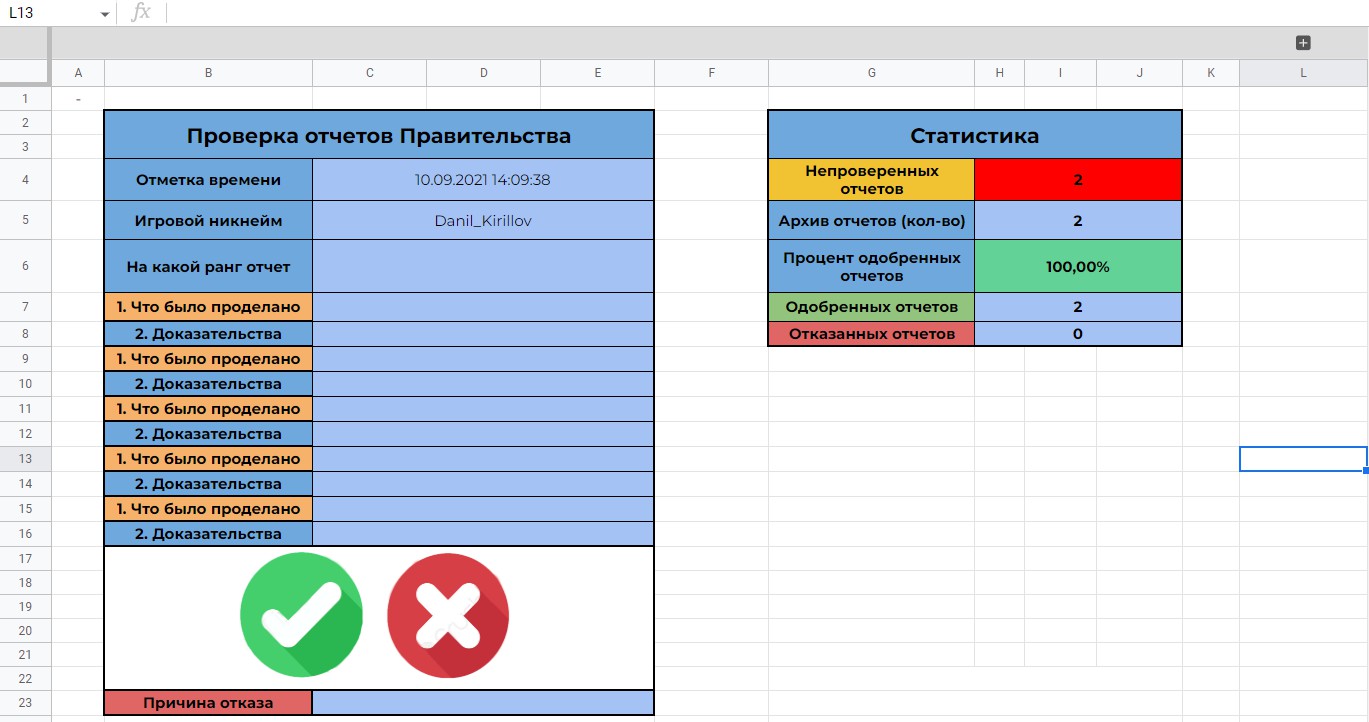Select '1. Что было проделано' in row 11
The height and width of the screenshot is (722, 1369).
[208, 409]
